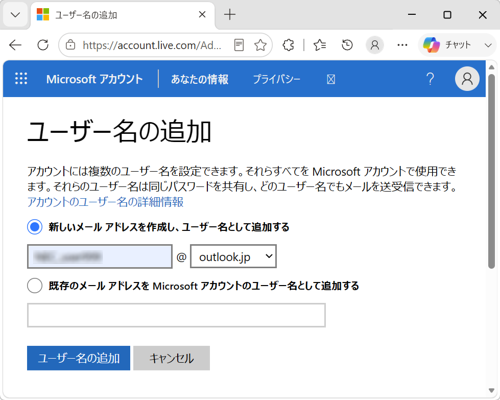
Task: Click the account.live.com address bar
Action: 152,45
